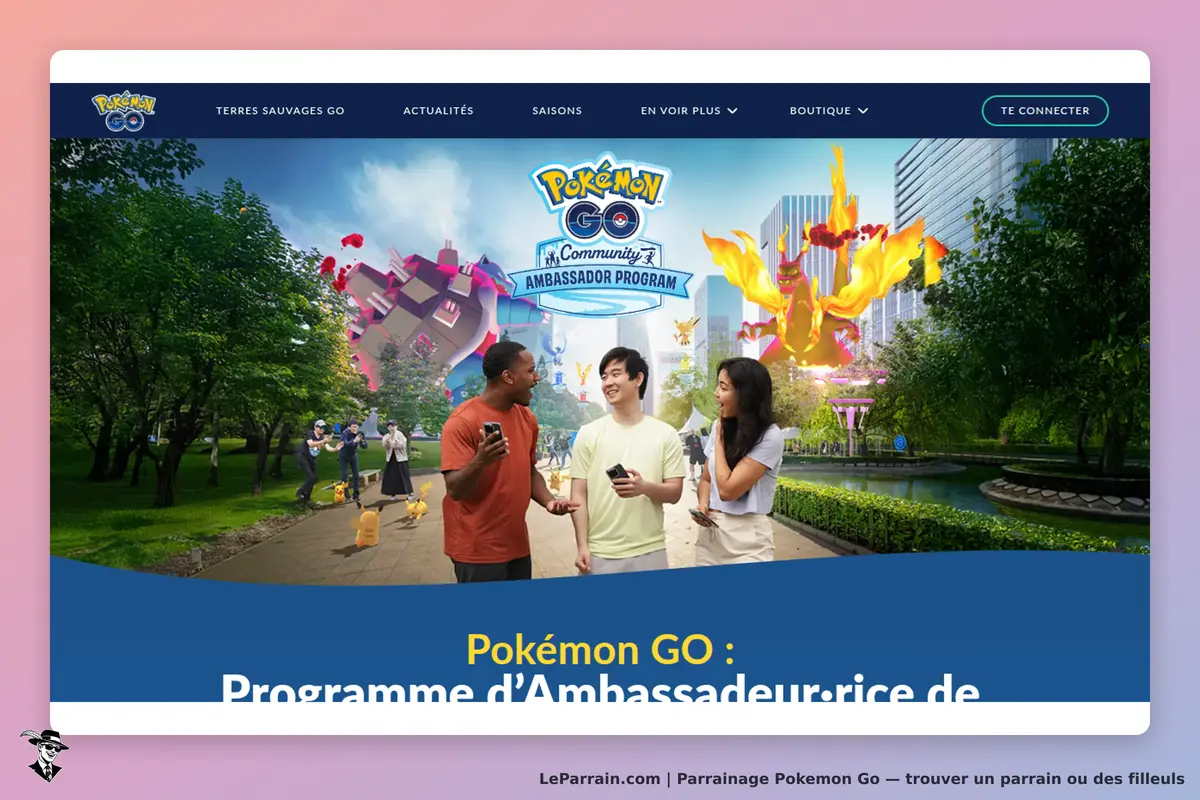Click the Te connecter button
Viewport: 1200px width, 800px height.
(x=1045, y=111)
